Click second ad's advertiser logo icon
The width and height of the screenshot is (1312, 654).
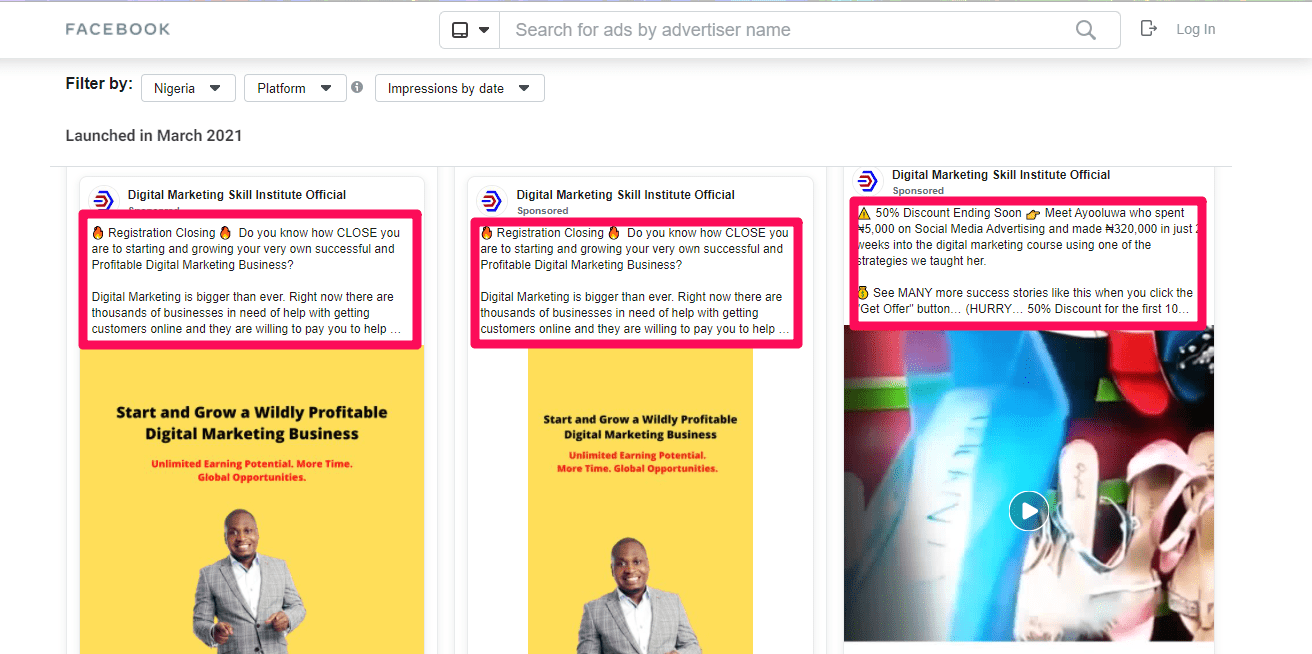[492, 200]
